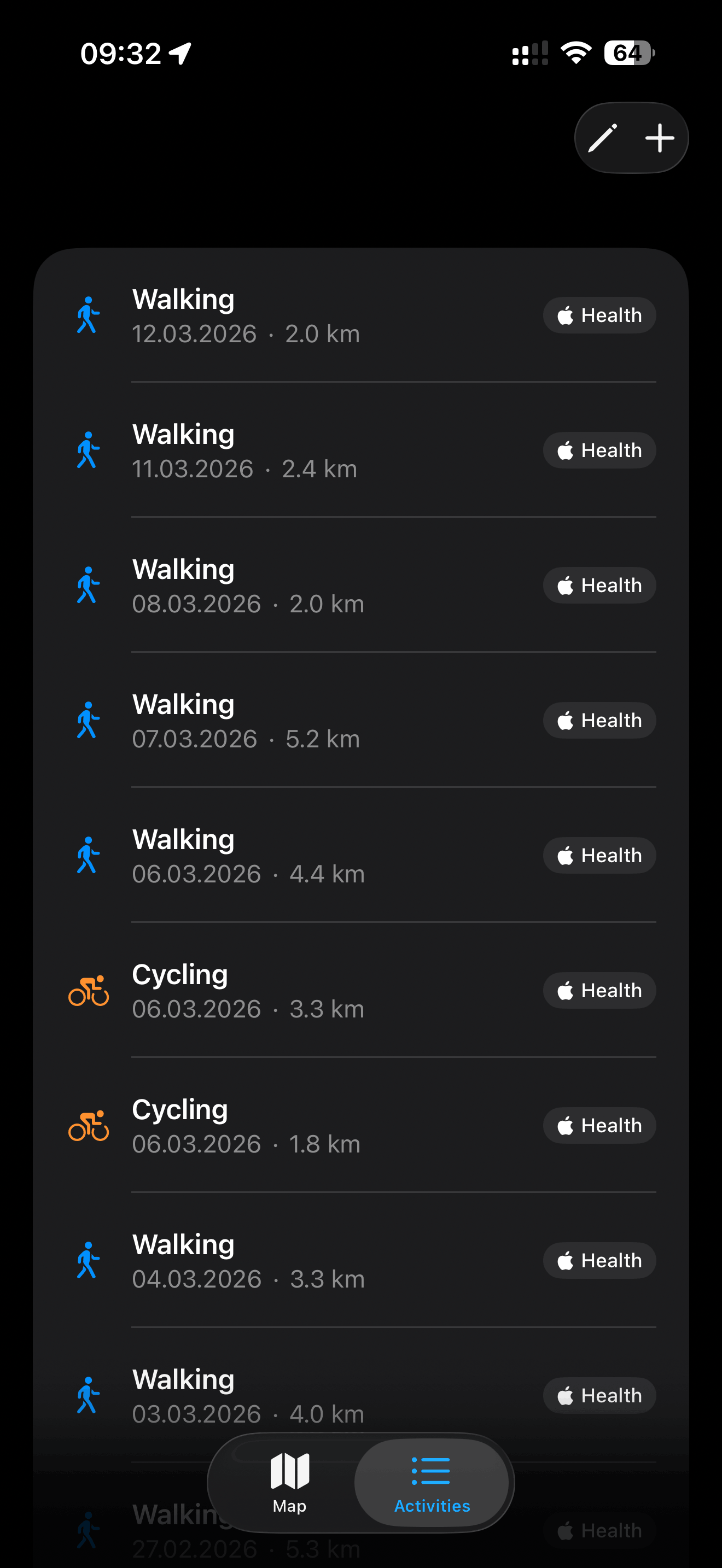Tap walking icon for 04.03.2026 entry
Screen dimensions: 722x1568
click(x=88, y=1260)
